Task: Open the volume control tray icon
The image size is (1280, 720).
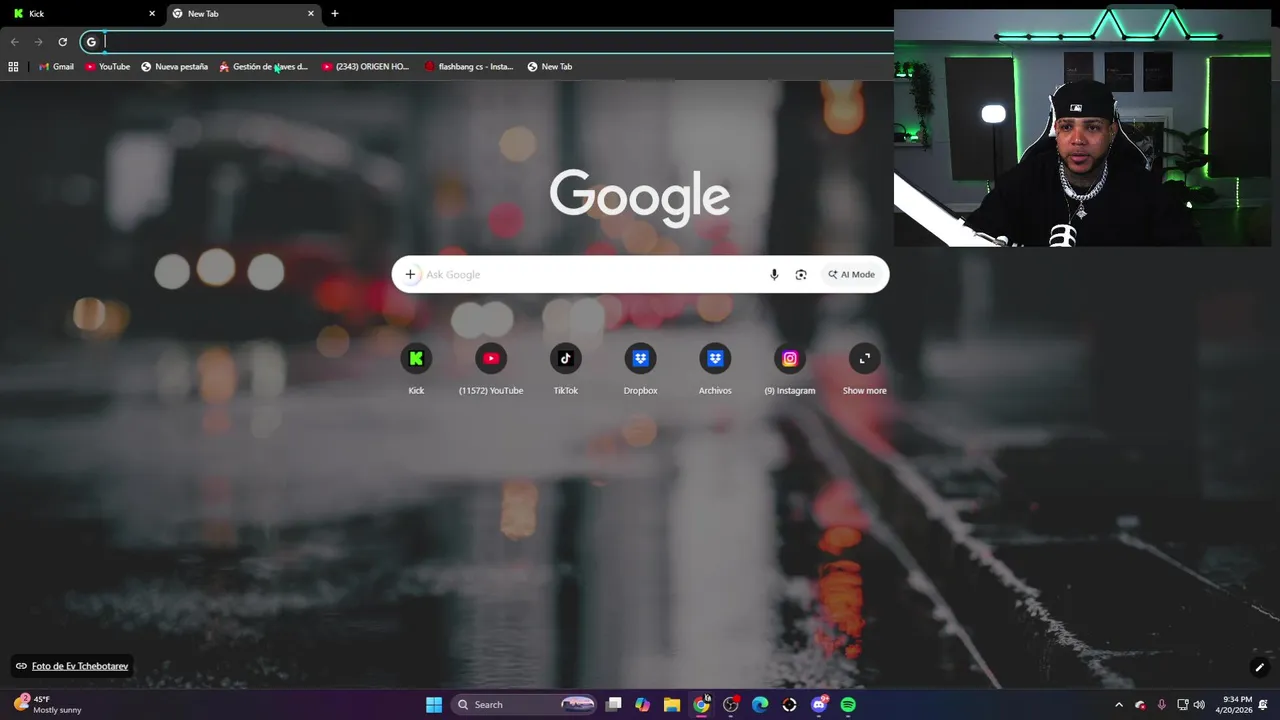Action: tap(1199, 705)
